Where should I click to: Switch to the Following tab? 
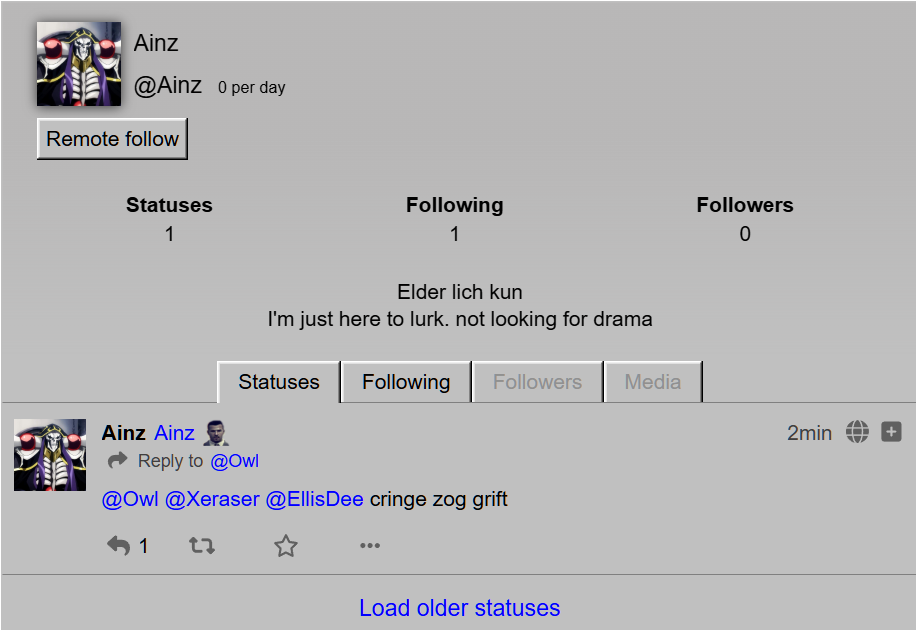(x=406, y=382)
